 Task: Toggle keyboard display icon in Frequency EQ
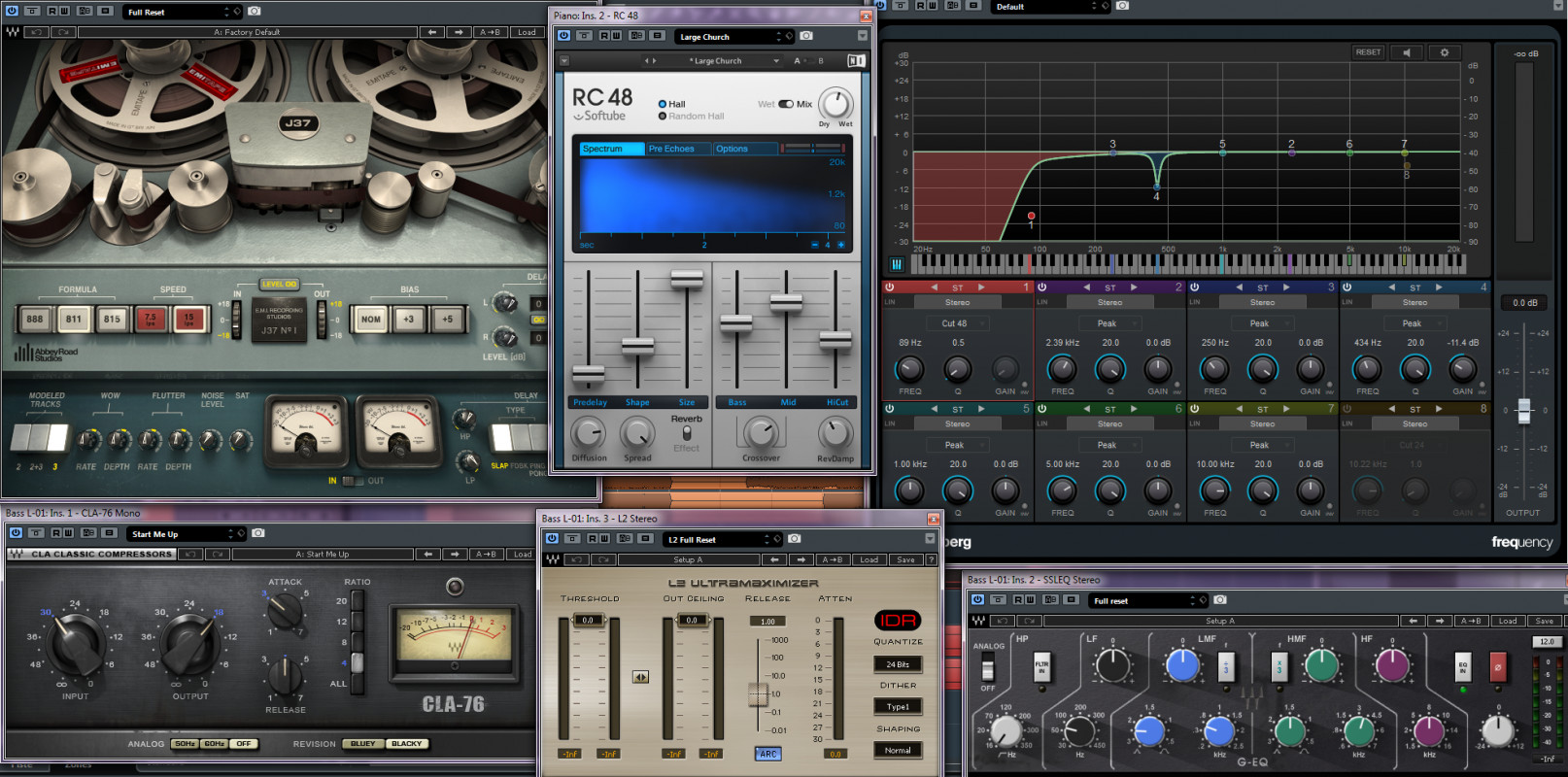(897, 263)
